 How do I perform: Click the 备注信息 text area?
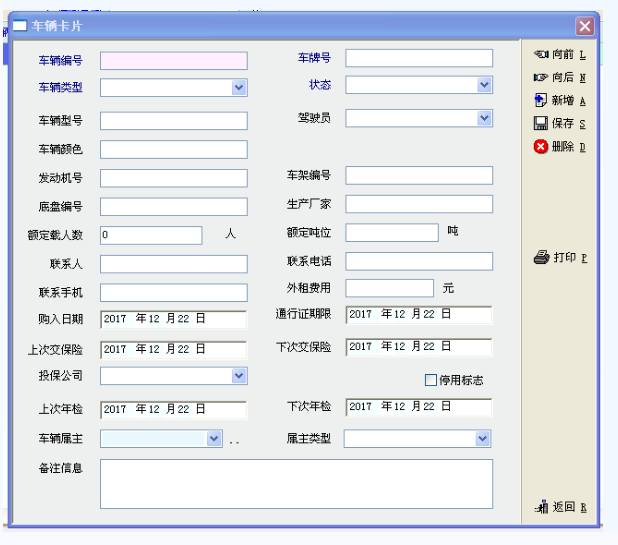(296, 483)
